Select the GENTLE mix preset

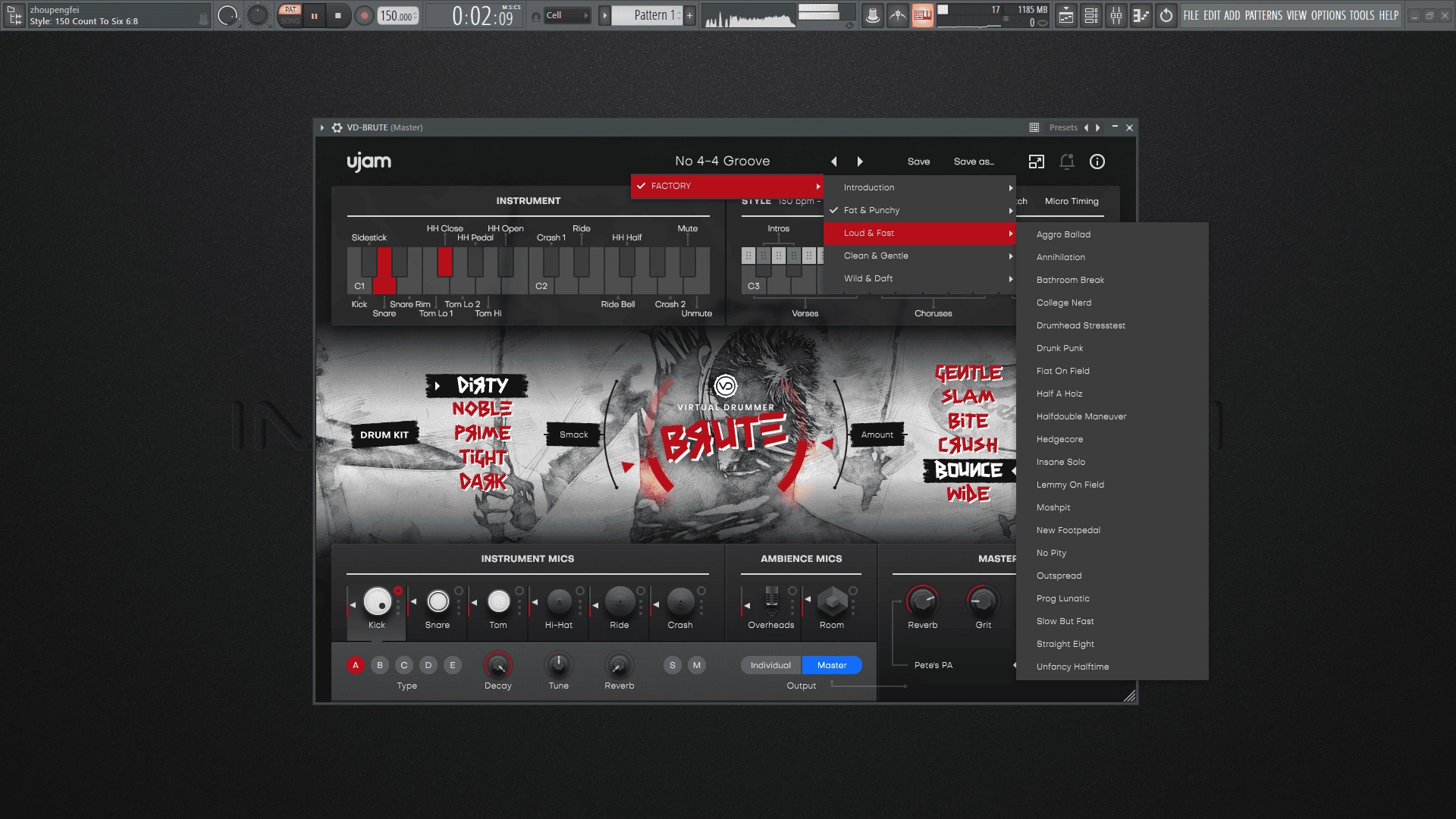tap(968, 373)
